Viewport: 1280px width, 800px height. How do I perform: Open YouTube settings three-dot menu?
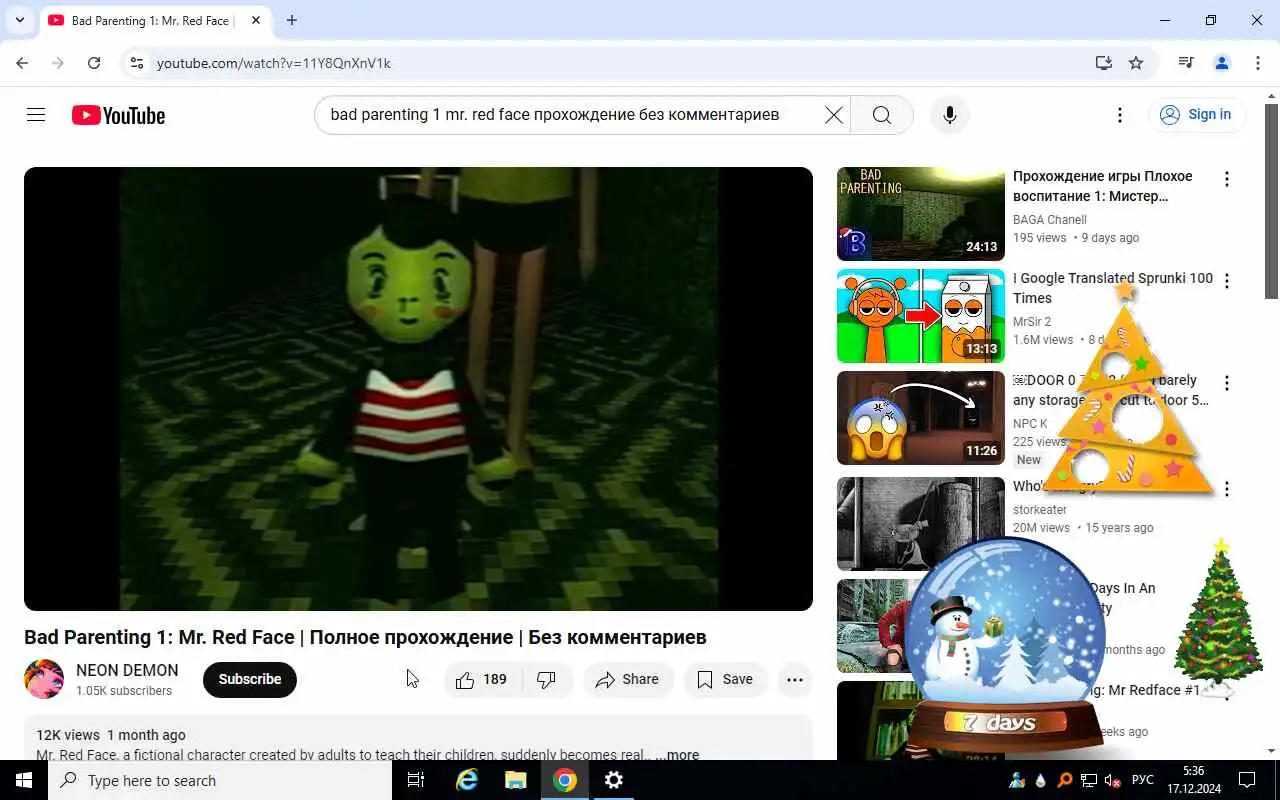coord(1120,115)
